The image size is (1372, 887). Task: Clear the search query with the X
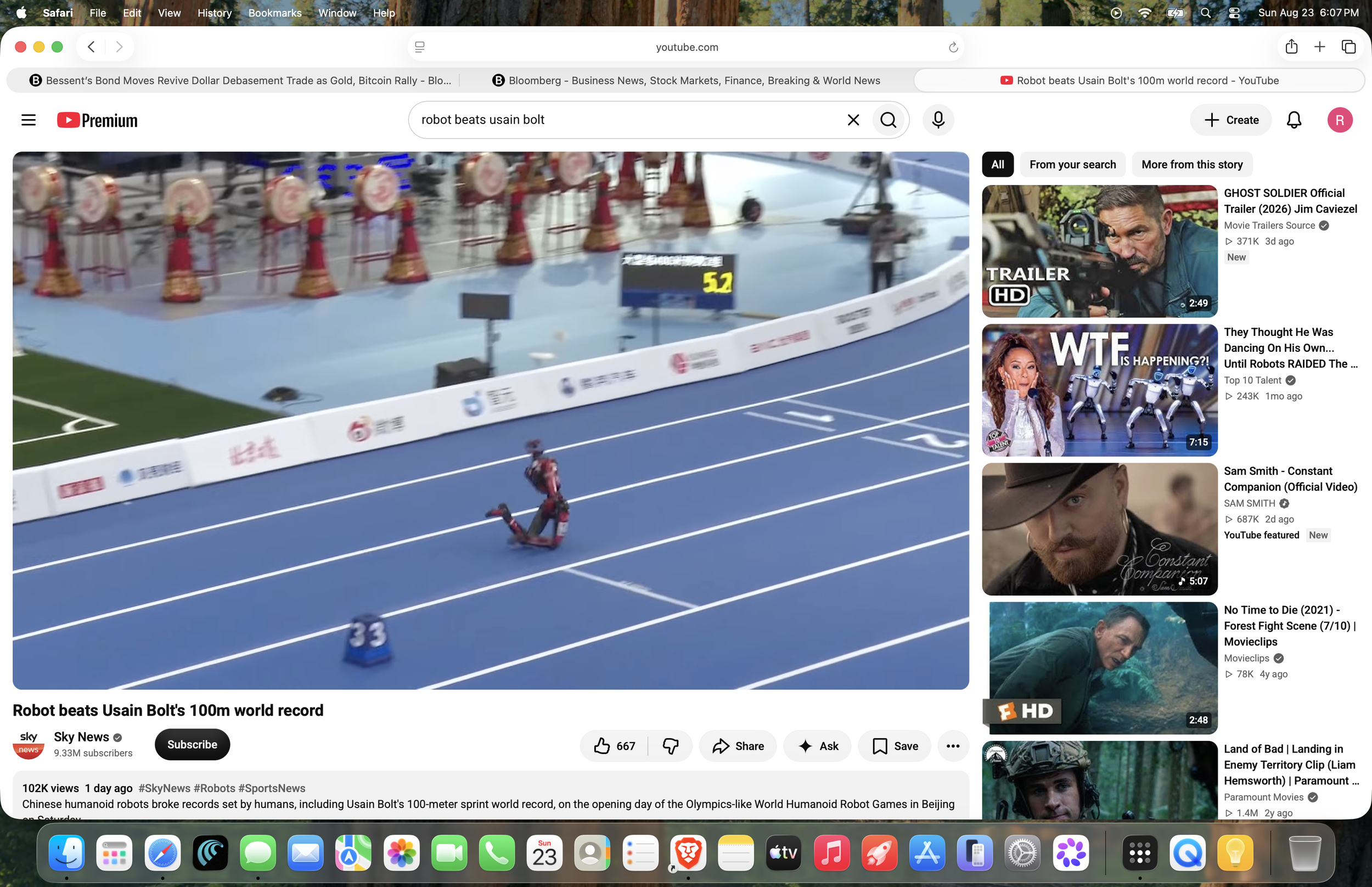click(853, 120)
